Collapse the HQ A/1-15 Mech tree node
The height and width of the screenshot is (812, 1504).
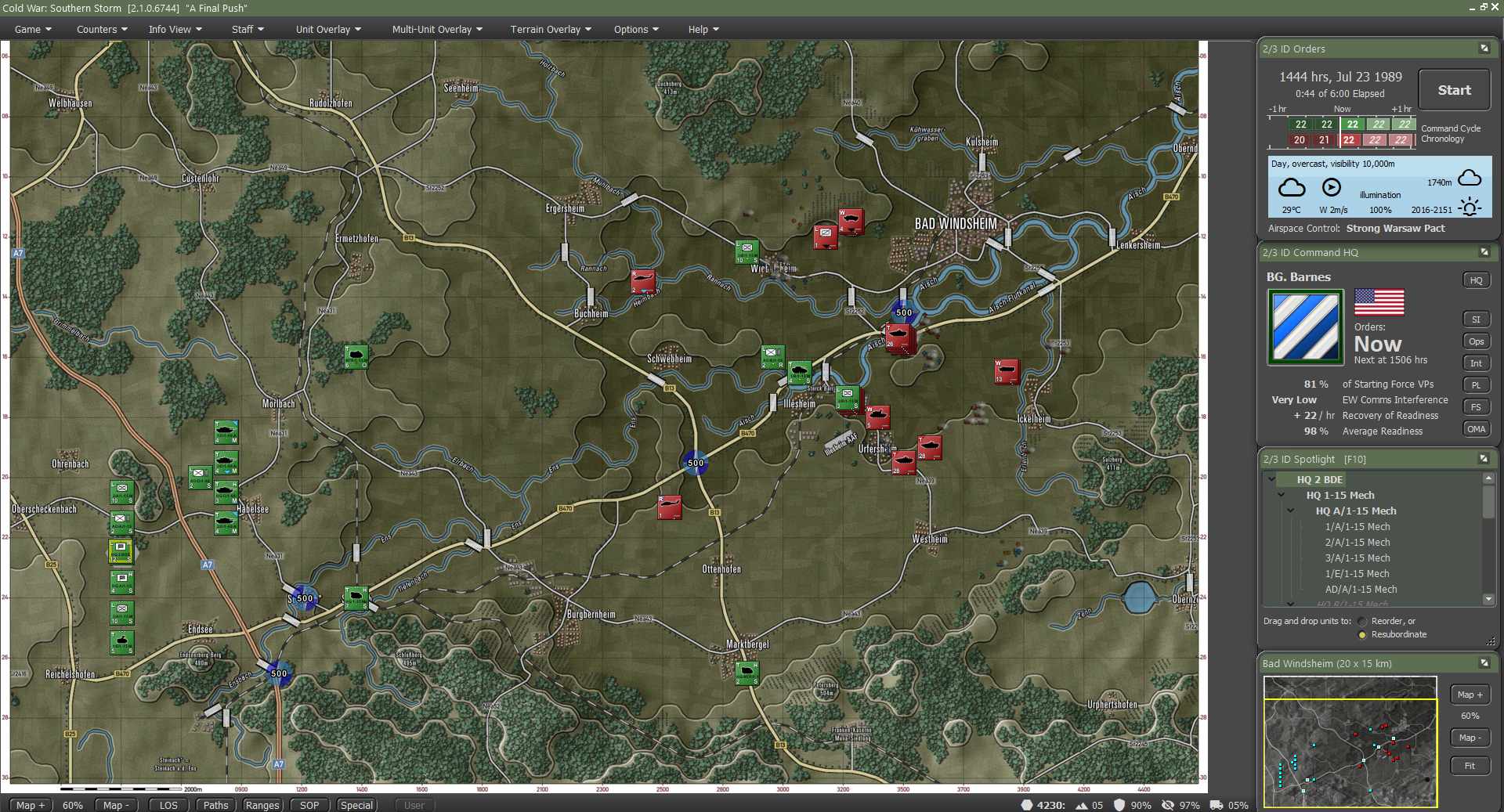tap(1291, 511)
